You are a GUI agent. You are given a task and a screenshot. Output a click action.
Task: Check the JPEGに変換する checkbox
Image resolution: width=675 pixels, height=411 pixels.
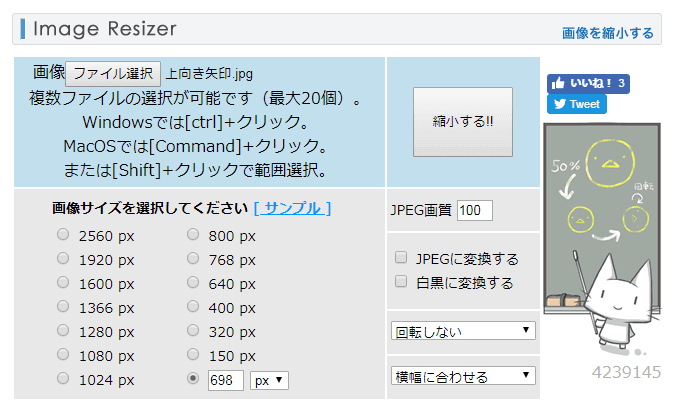tap(401, 258)
